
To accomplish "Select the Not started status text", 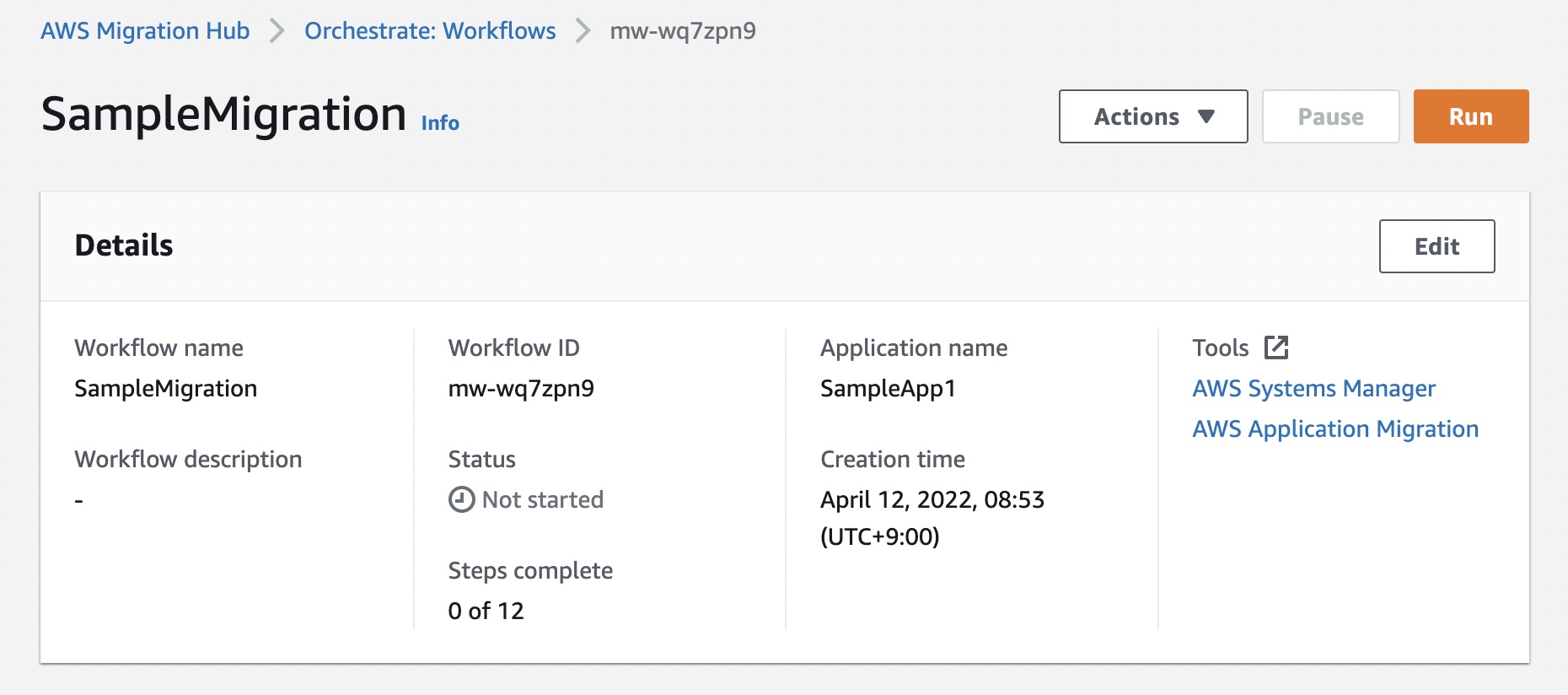I will coord(543,500).
